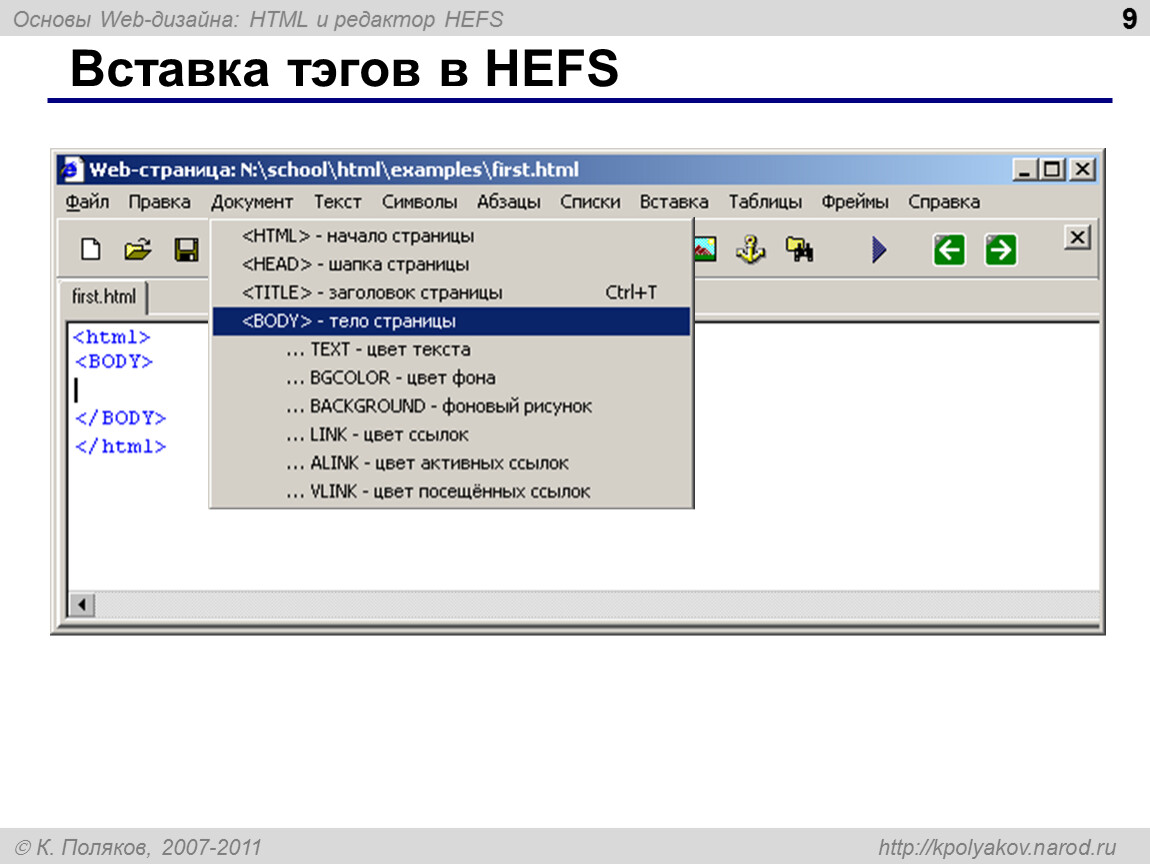Close the Web-страница window
1150x864 pixels.
click(x=1083, y=170)
